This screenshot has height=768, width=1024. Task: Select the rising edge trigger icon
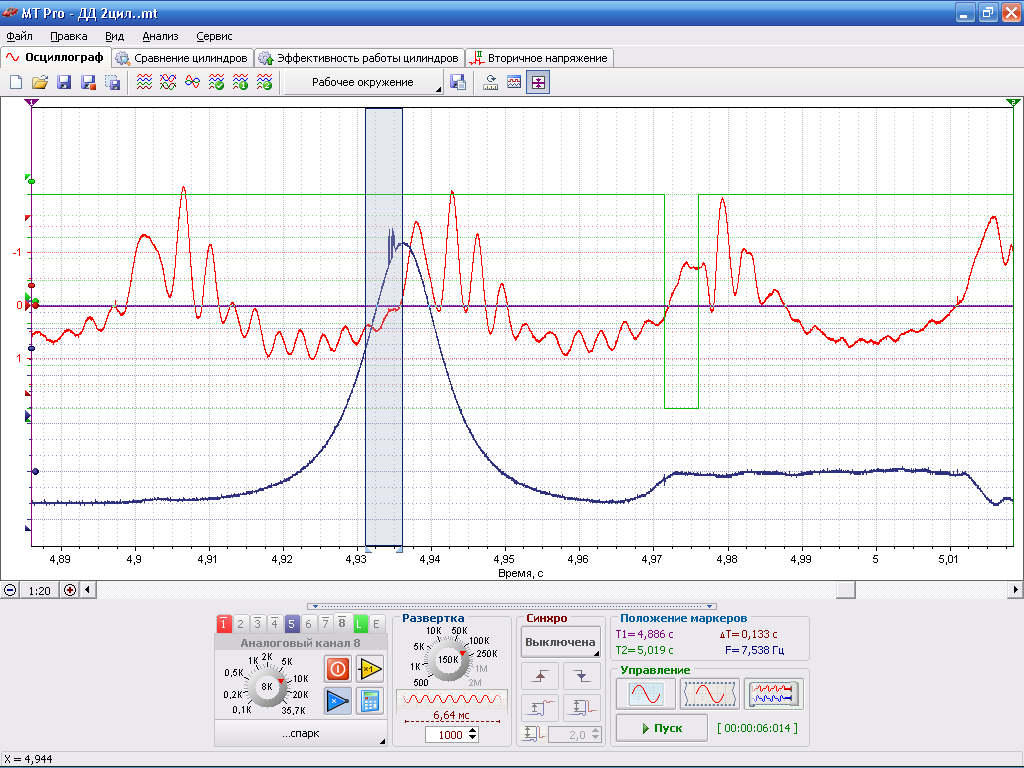[x=539, y=676]
